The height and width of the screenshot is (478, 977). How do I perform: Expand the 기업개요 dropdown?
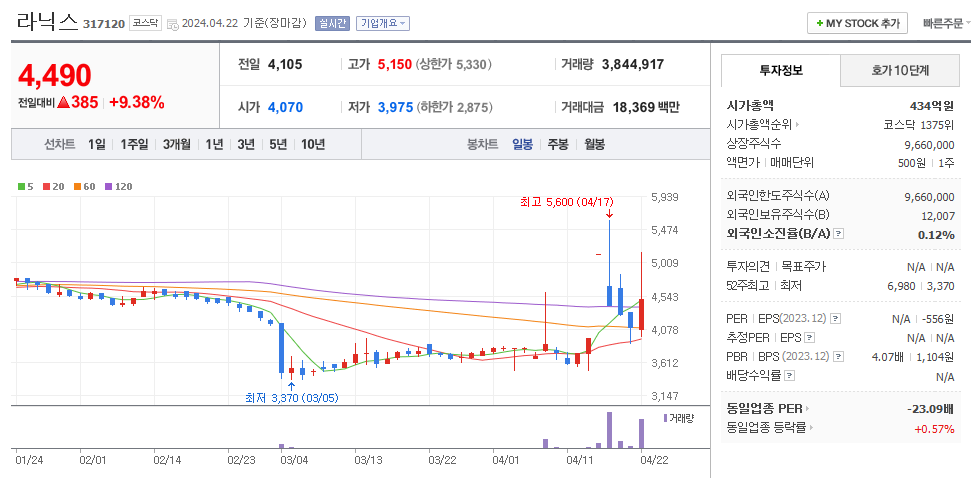click(x=383, y=24)
